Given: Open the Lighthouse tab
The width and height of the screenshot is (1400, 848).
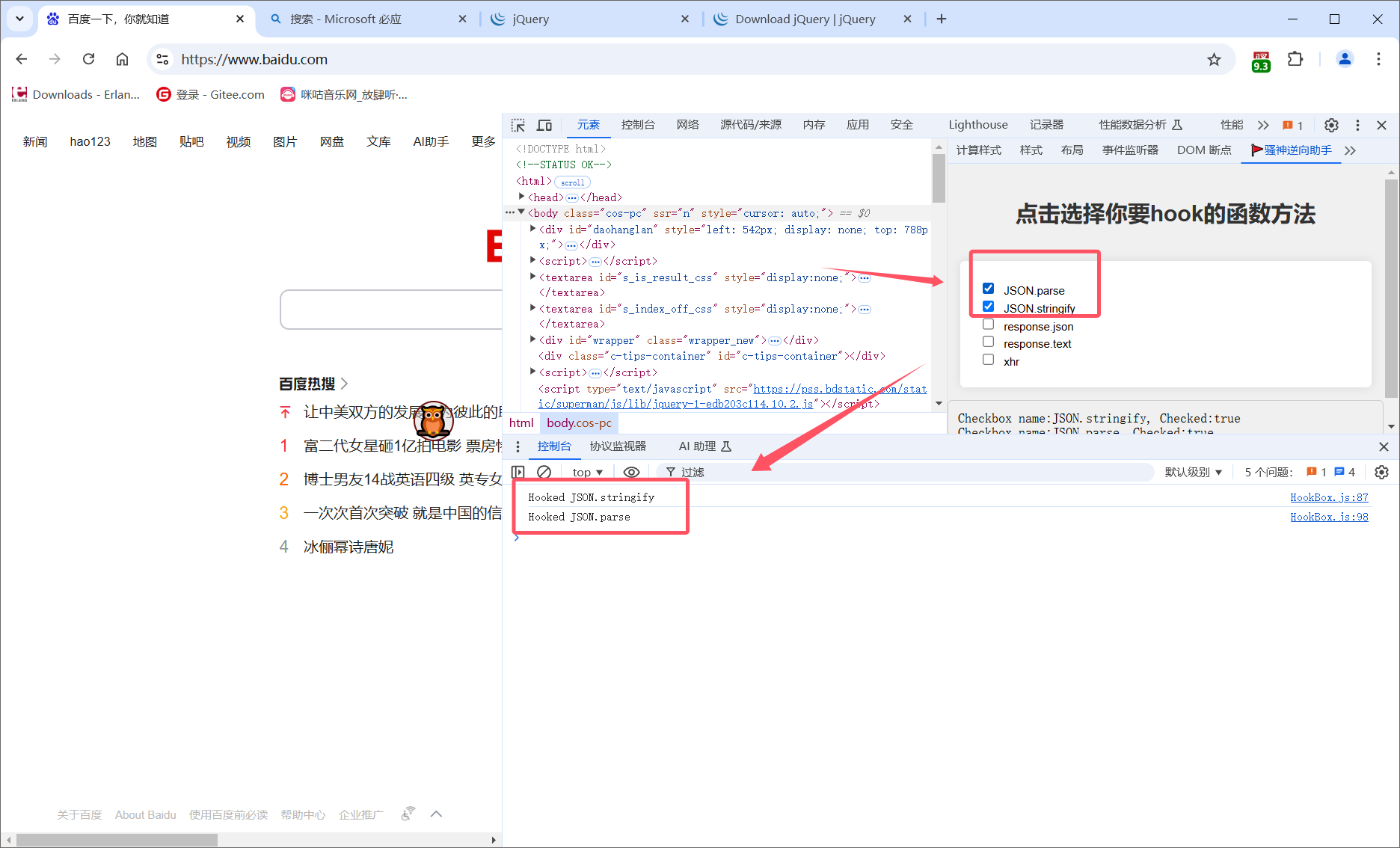Looking at the screenshot, I should click(x=977, y=125).
